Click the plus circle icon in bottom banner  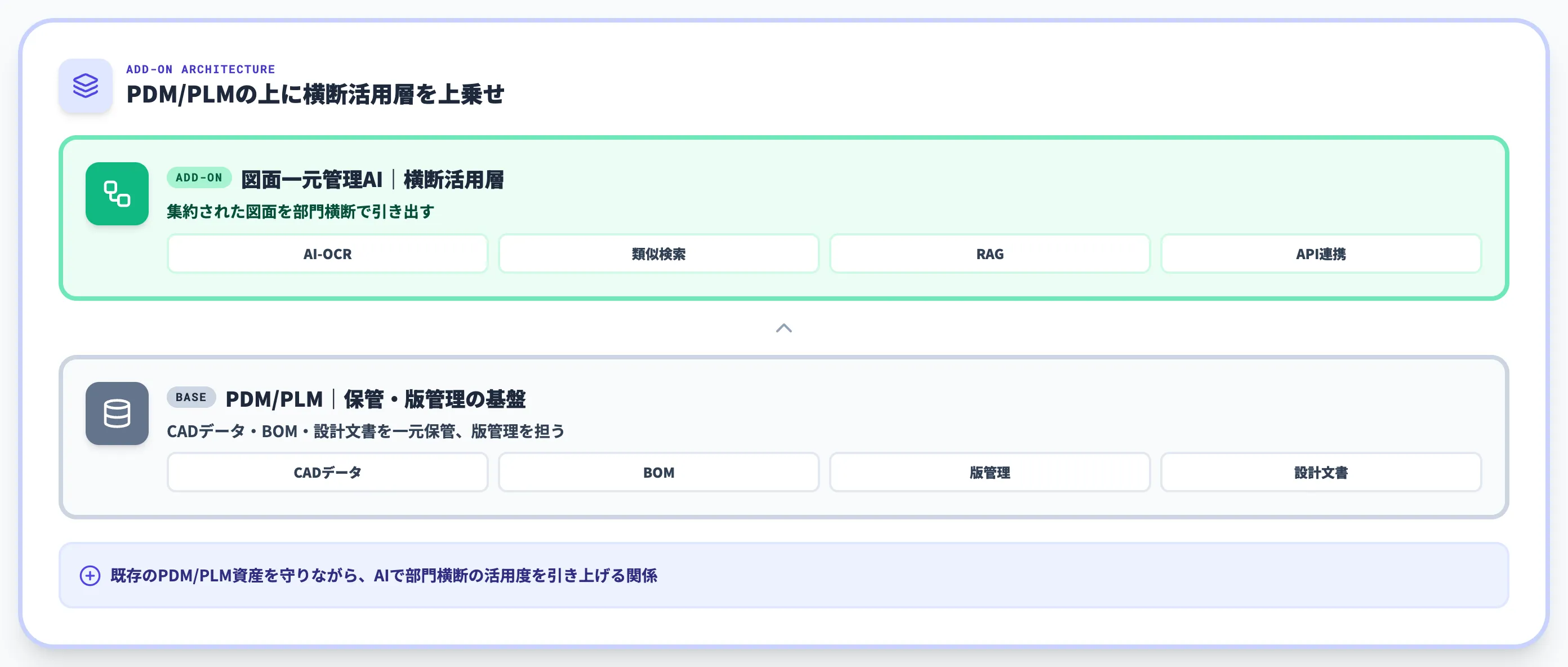coord(90,575)
